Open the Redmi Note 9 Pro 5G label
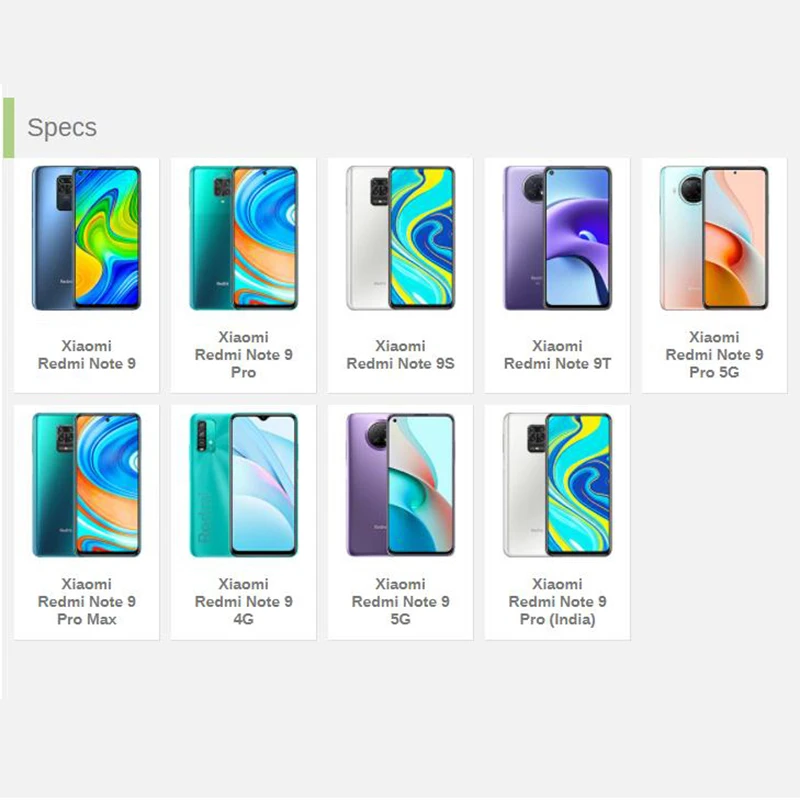Image resolution: width=800 pixels, height=800 pixels. (714, 355)
